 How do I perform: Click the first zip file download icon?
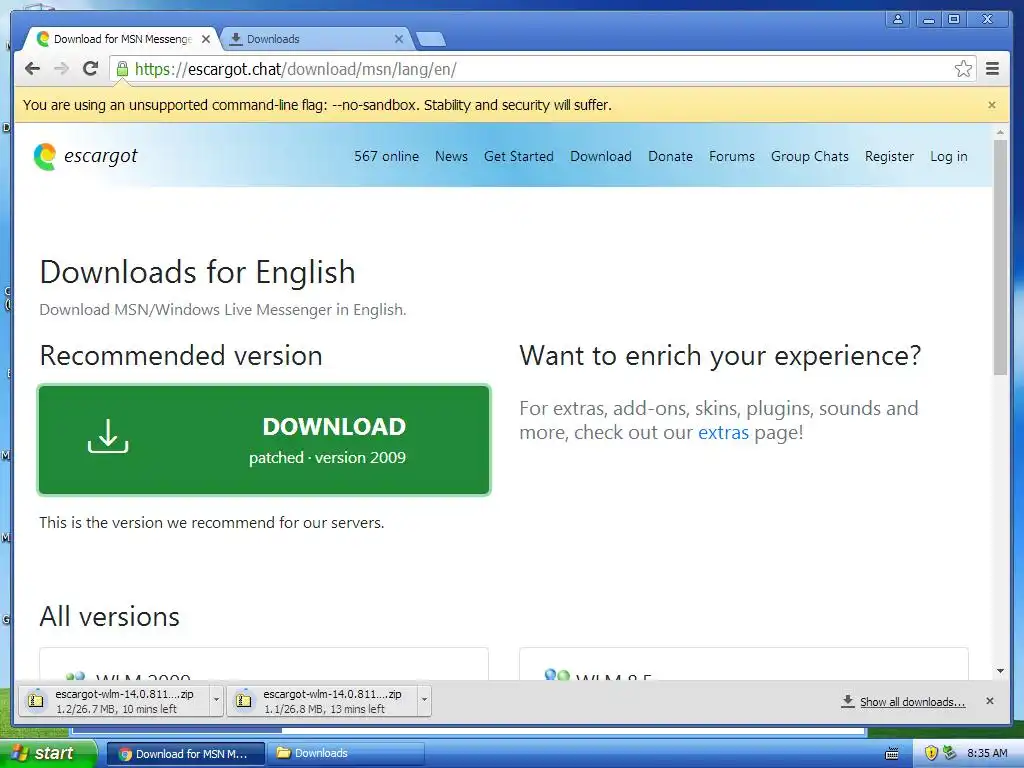36,701
